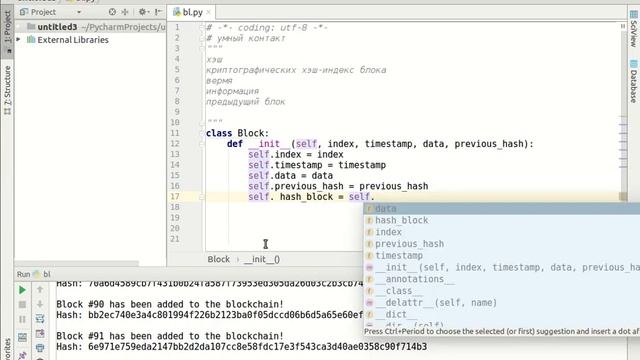Choose 'timestamp' completion suggestion

pos(502,256)
